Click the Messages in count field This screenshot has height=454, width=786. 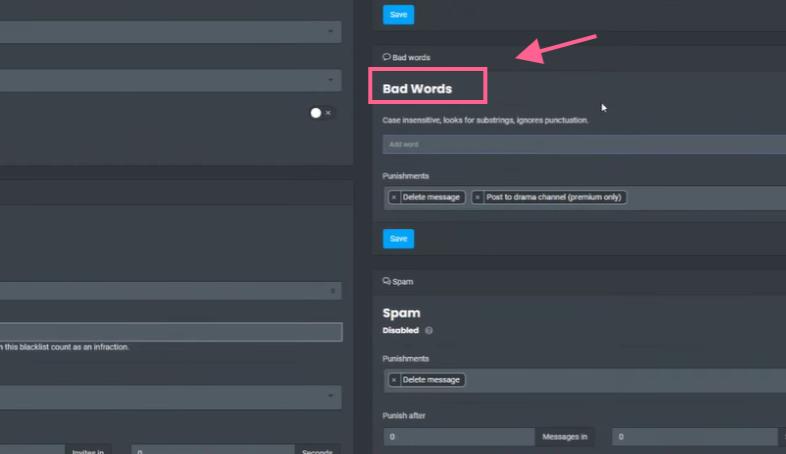coord(459,437)
